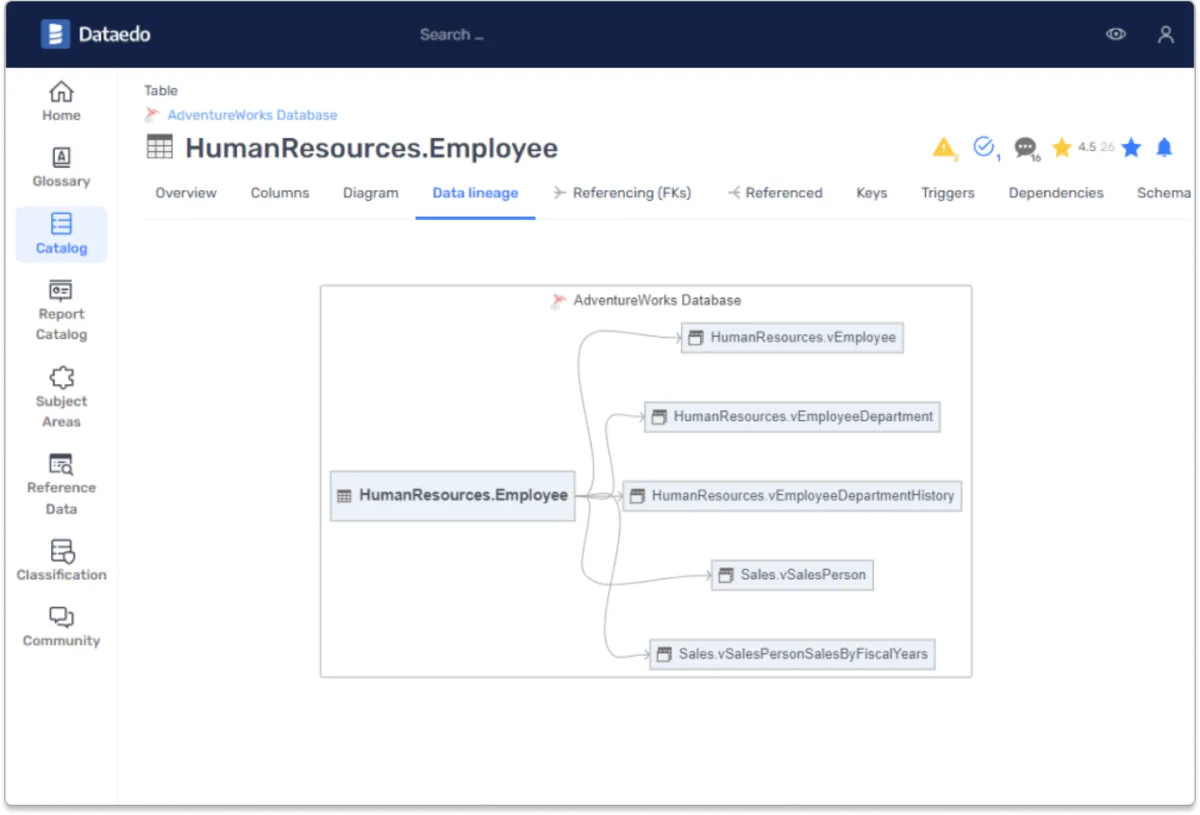Click the view icon on vEmployeeDepartmentHistory node
Image resolution: width=1200 pixels, height=815 pixels.
(638, 496)
